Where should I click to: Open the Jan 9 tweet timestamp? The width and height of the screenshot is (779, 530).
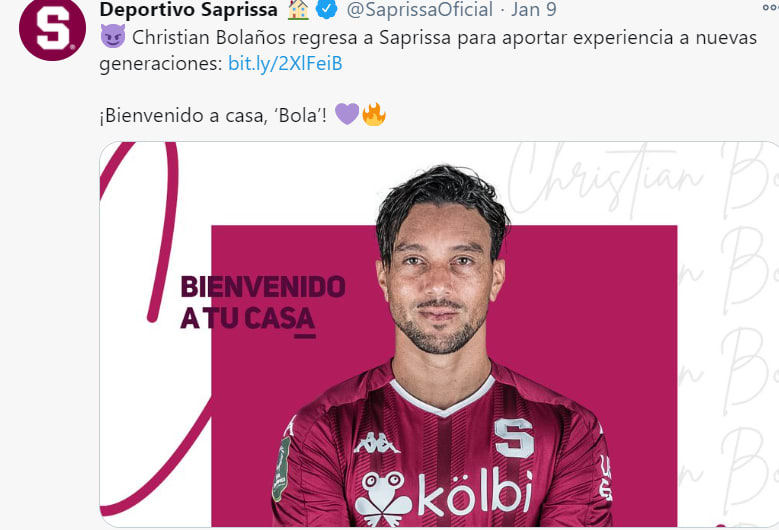(534, 9)
